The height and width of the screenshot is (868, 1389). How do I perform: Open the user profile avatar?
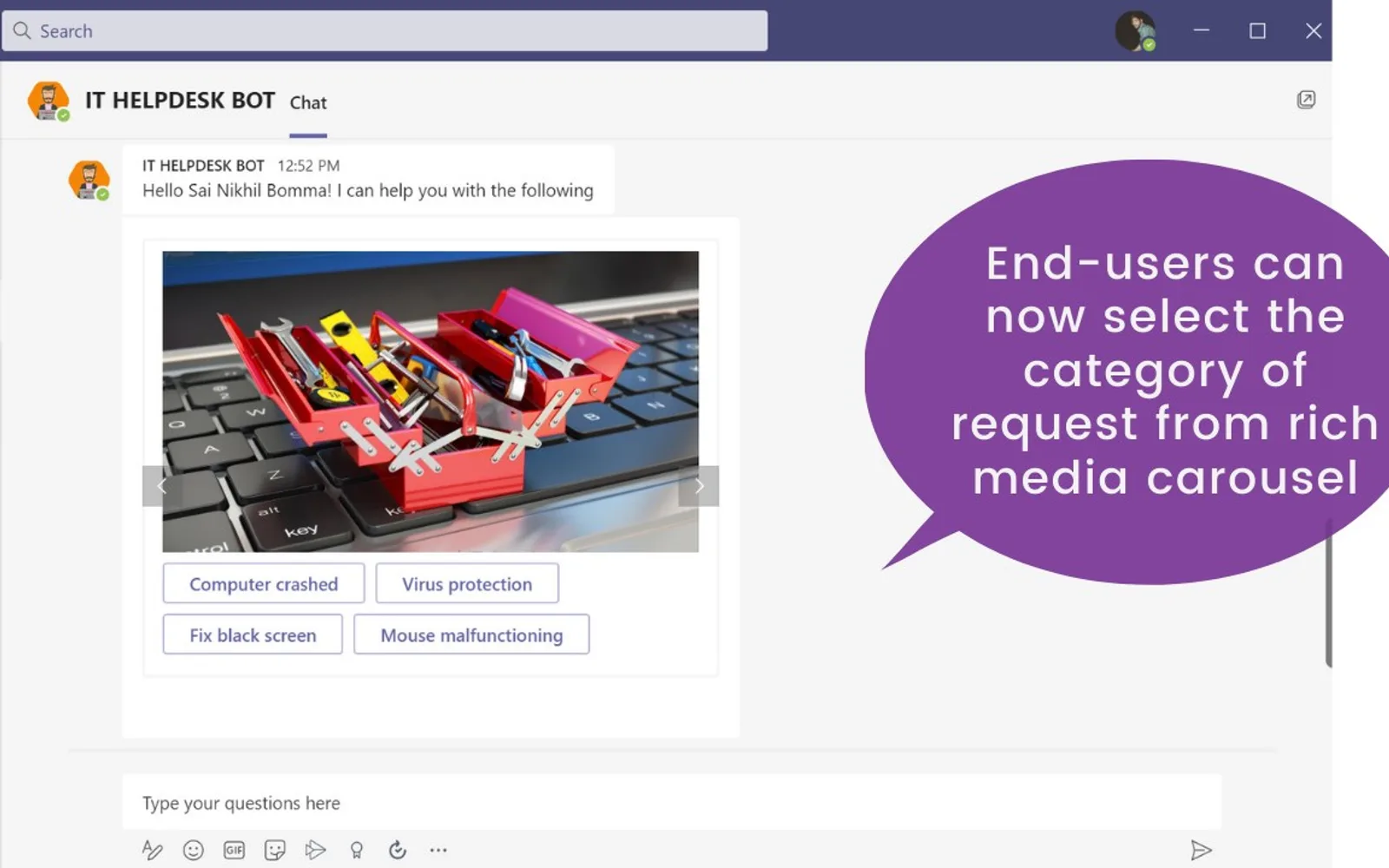pyautogui.click(x=1135, y=31)
